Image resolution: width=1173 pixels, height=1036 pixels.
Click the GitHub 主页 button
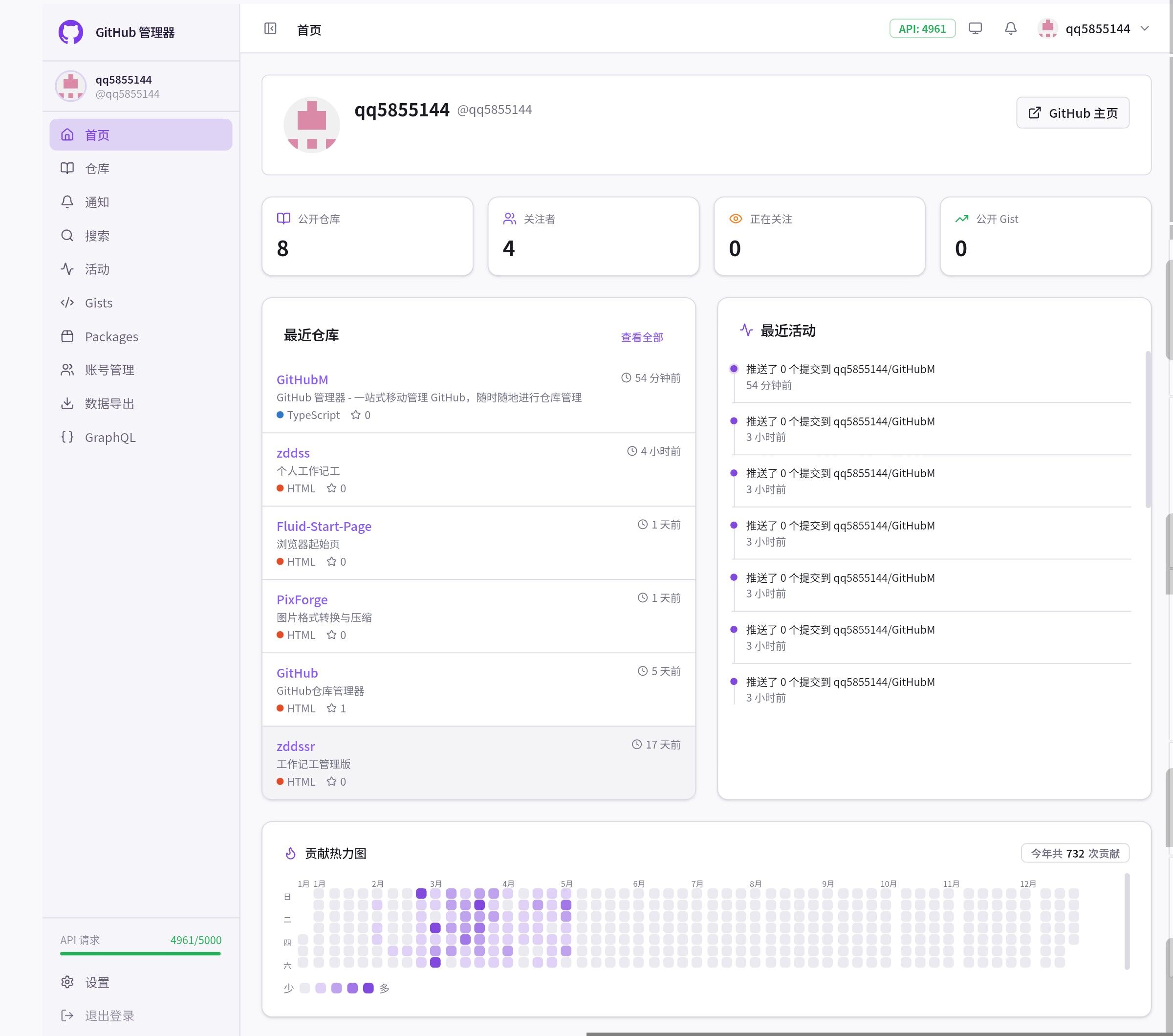pos(1073,113)
